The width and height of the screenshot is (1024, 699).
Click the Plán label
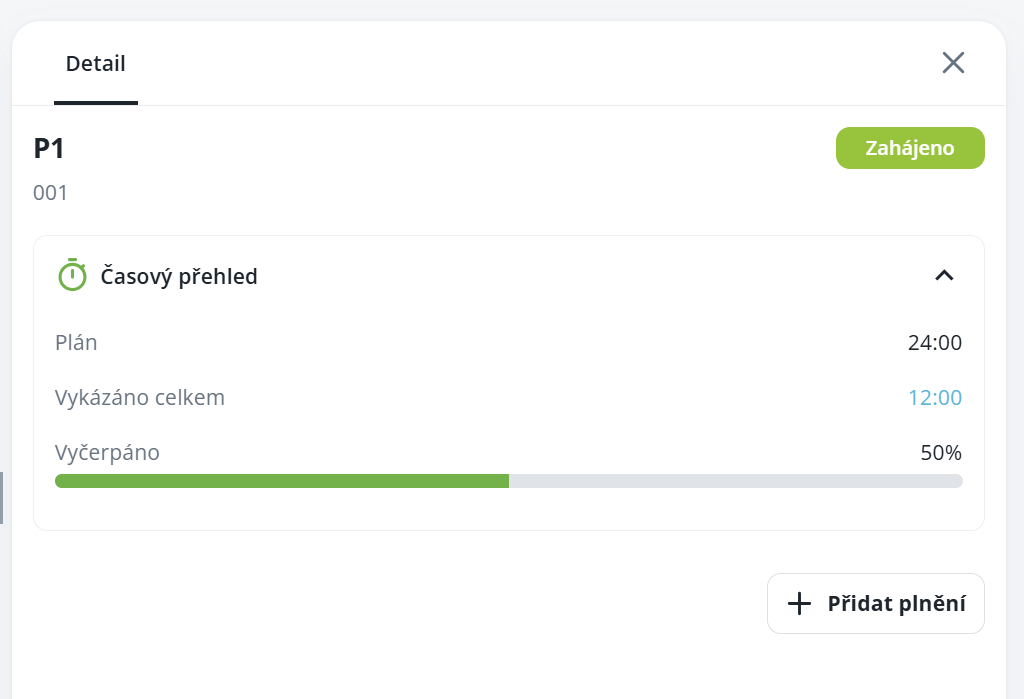click(76, 343)
